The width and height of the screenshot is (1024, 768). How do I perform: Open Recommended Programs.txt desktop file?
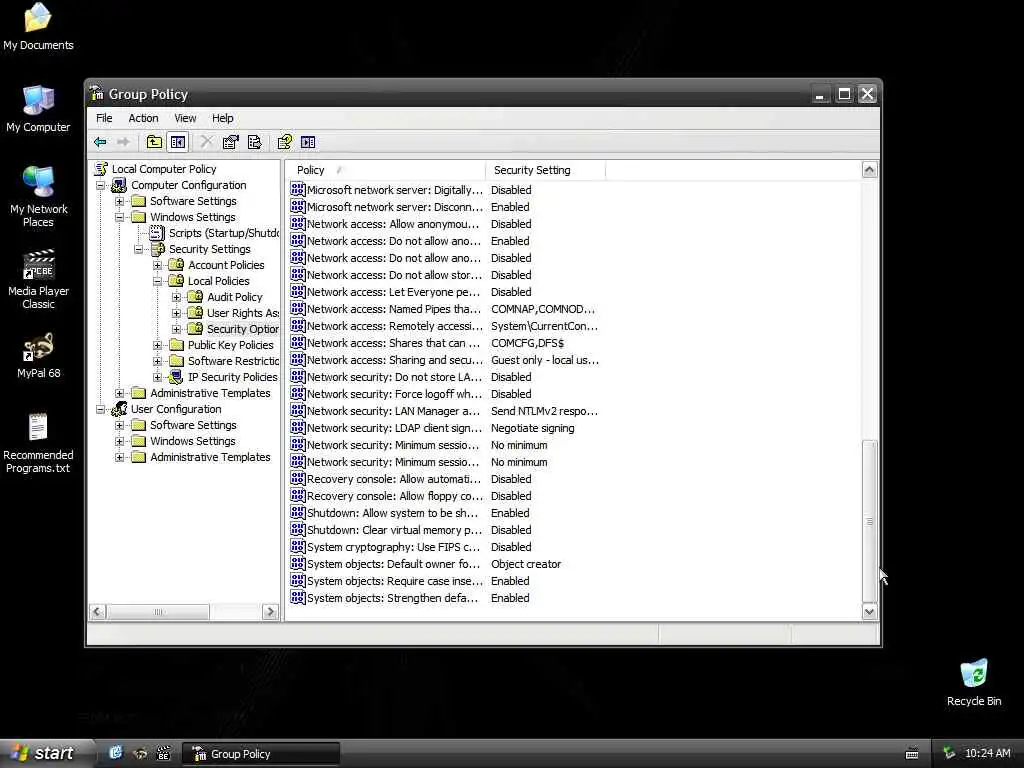pos(38,443)
